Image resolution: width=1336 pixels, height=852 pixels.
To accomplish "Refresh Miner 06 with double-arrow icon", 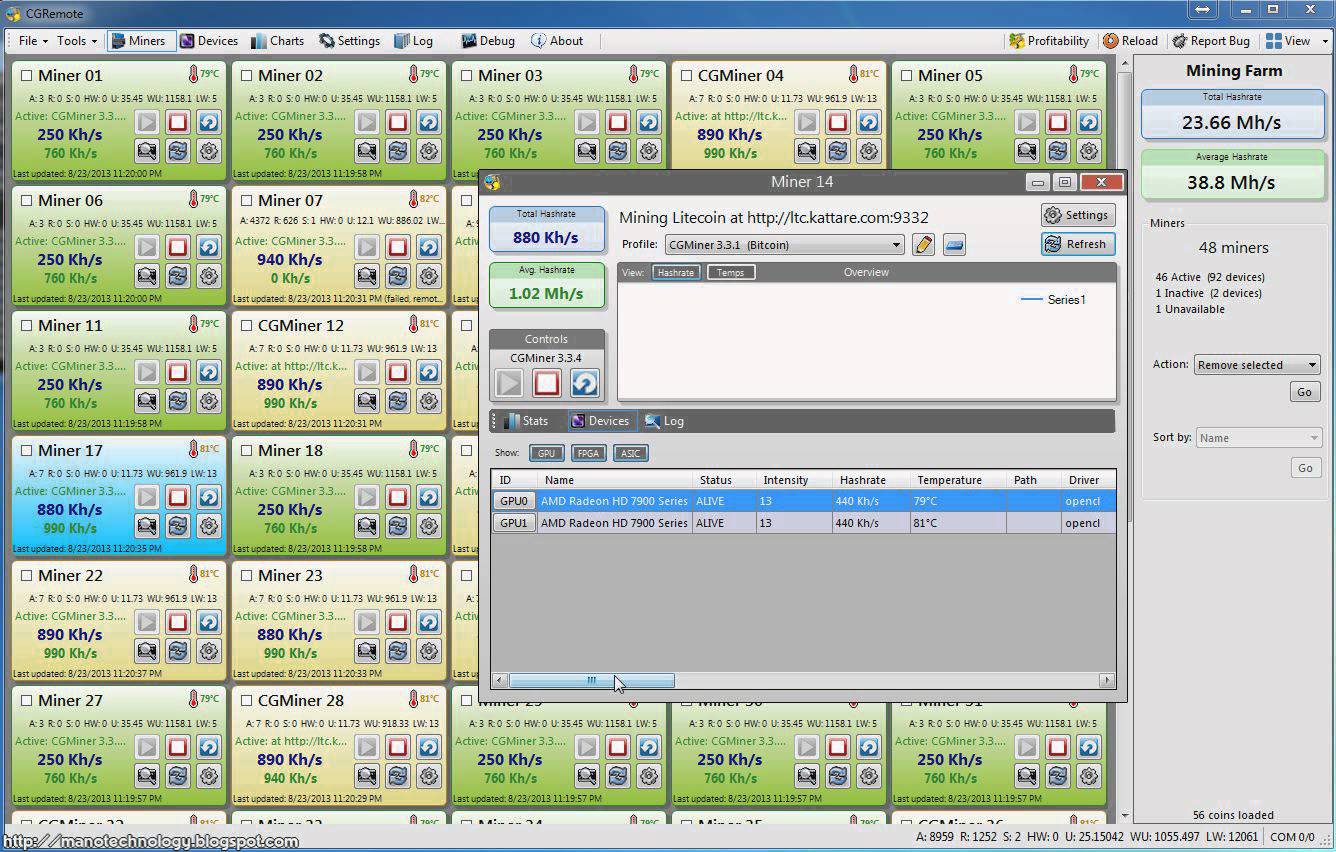I will tap(178, 277).
